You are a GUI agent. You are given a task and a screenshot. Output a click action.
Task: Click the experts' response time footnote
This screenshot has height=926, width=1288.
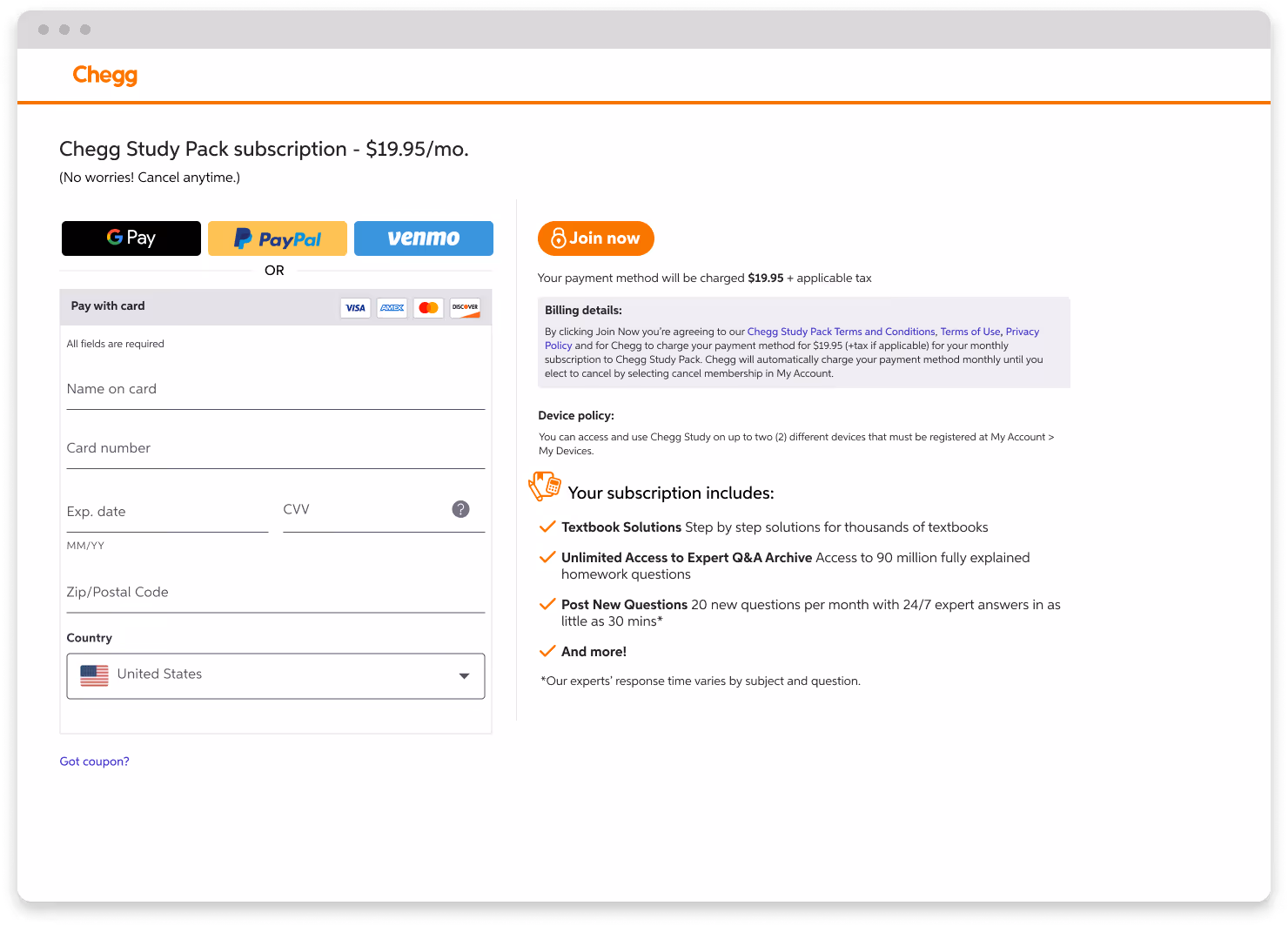point(701,681)
